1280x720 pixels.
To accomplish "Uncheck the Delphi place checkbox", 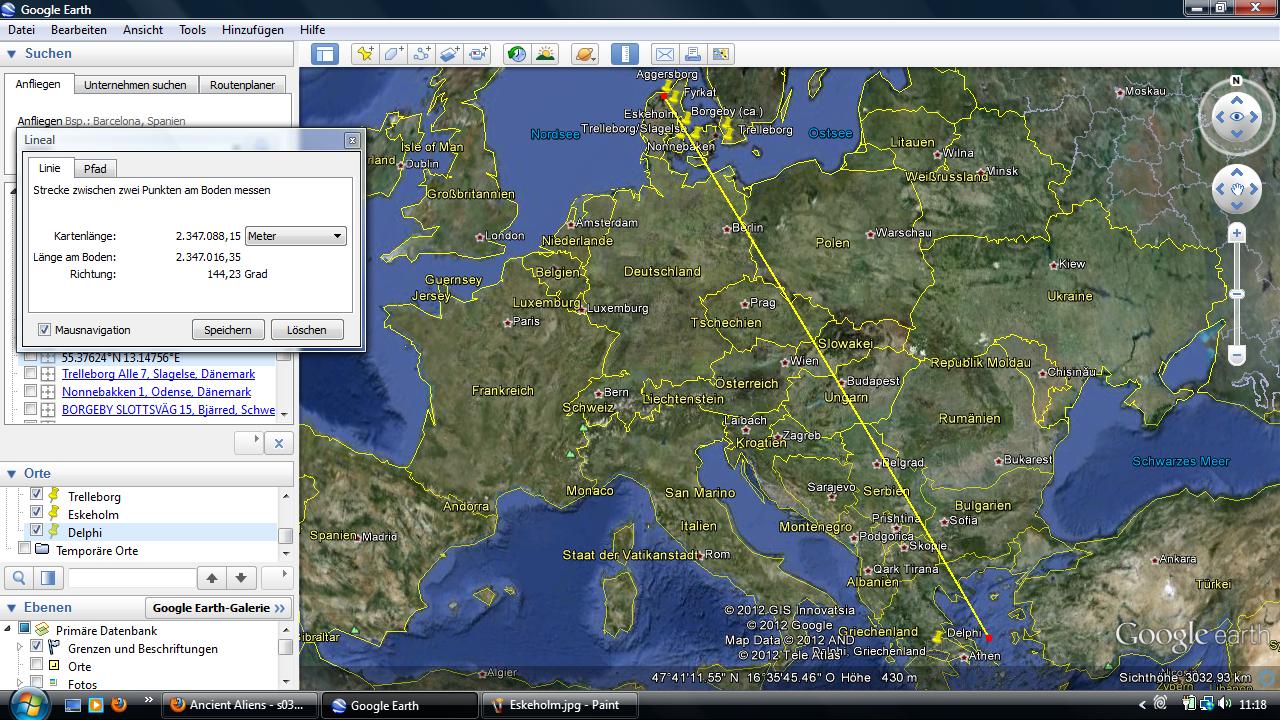I will coord(37,531).
